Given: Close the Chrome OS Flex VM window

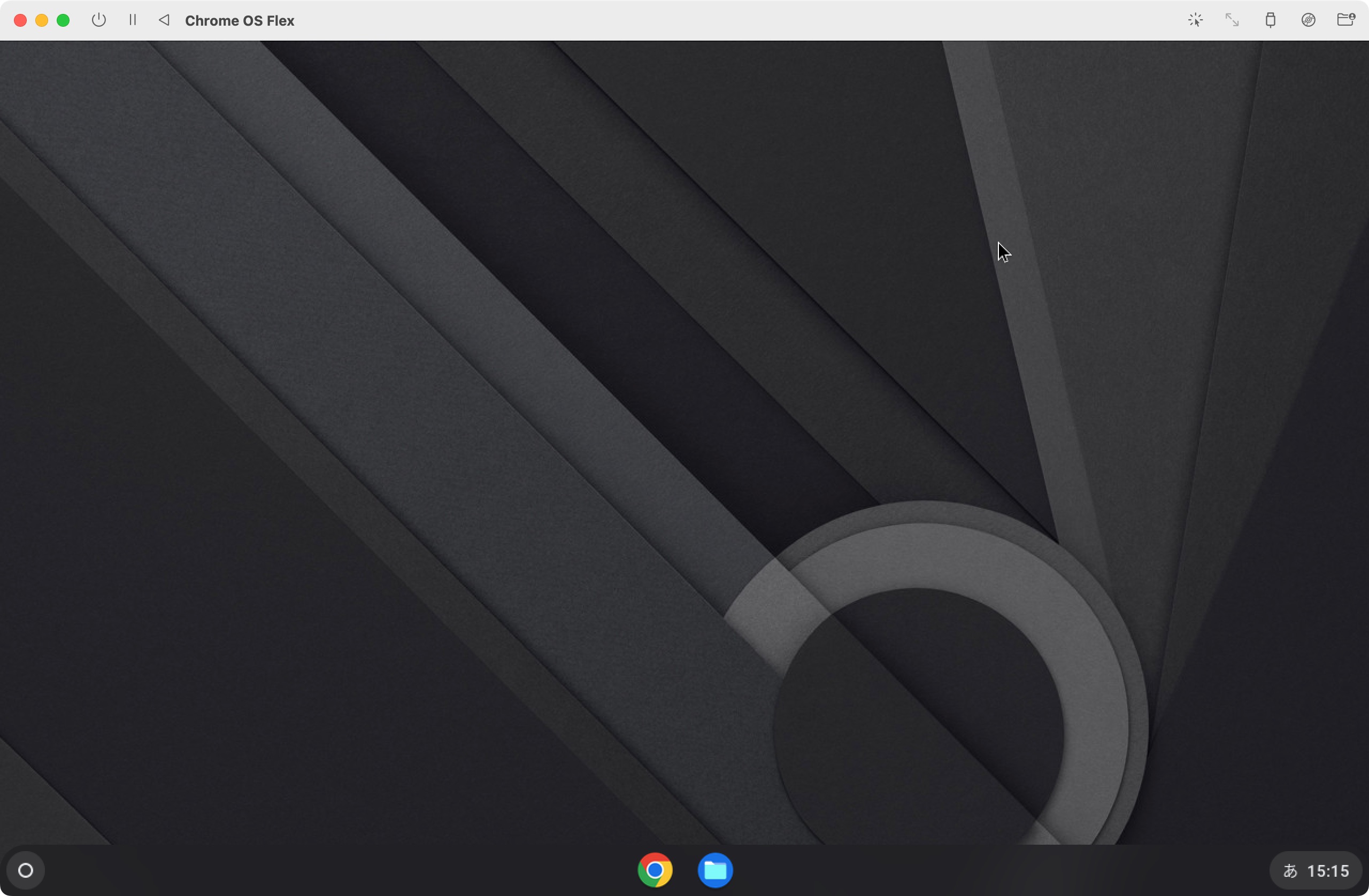Looking at the screenshot, I should coord(20,21).
